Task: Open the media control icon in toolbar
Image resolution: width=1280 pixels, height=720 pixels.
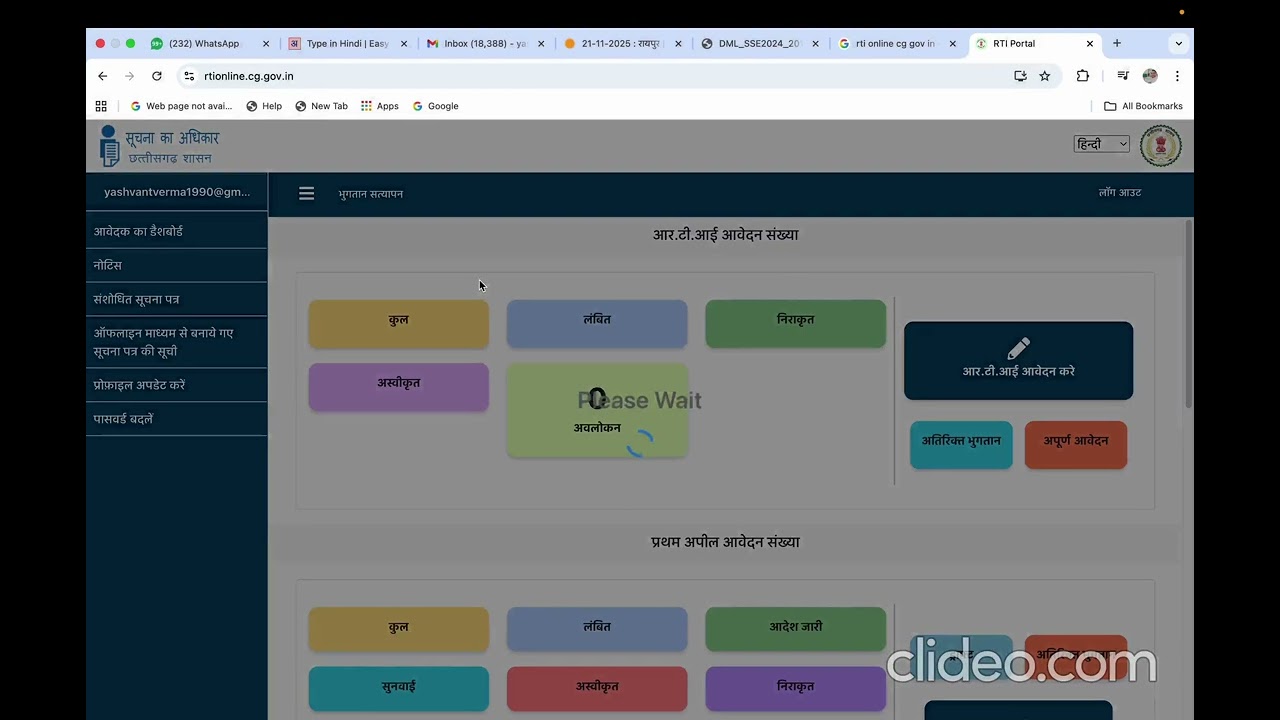Action: [x=1123, y=76]
